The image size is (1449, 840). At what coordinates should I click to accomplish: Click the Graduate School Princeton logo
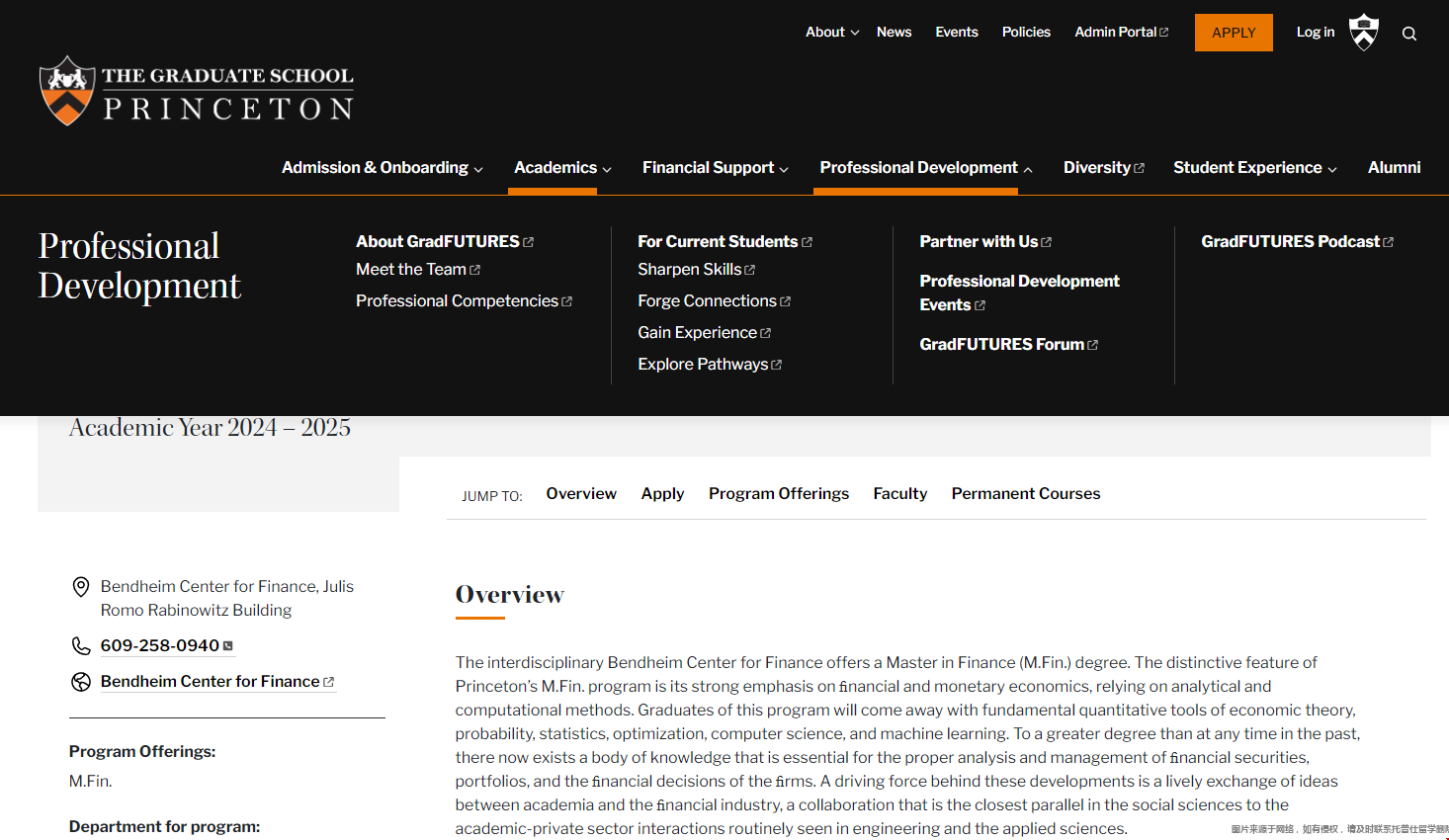(x=196, y=91)
